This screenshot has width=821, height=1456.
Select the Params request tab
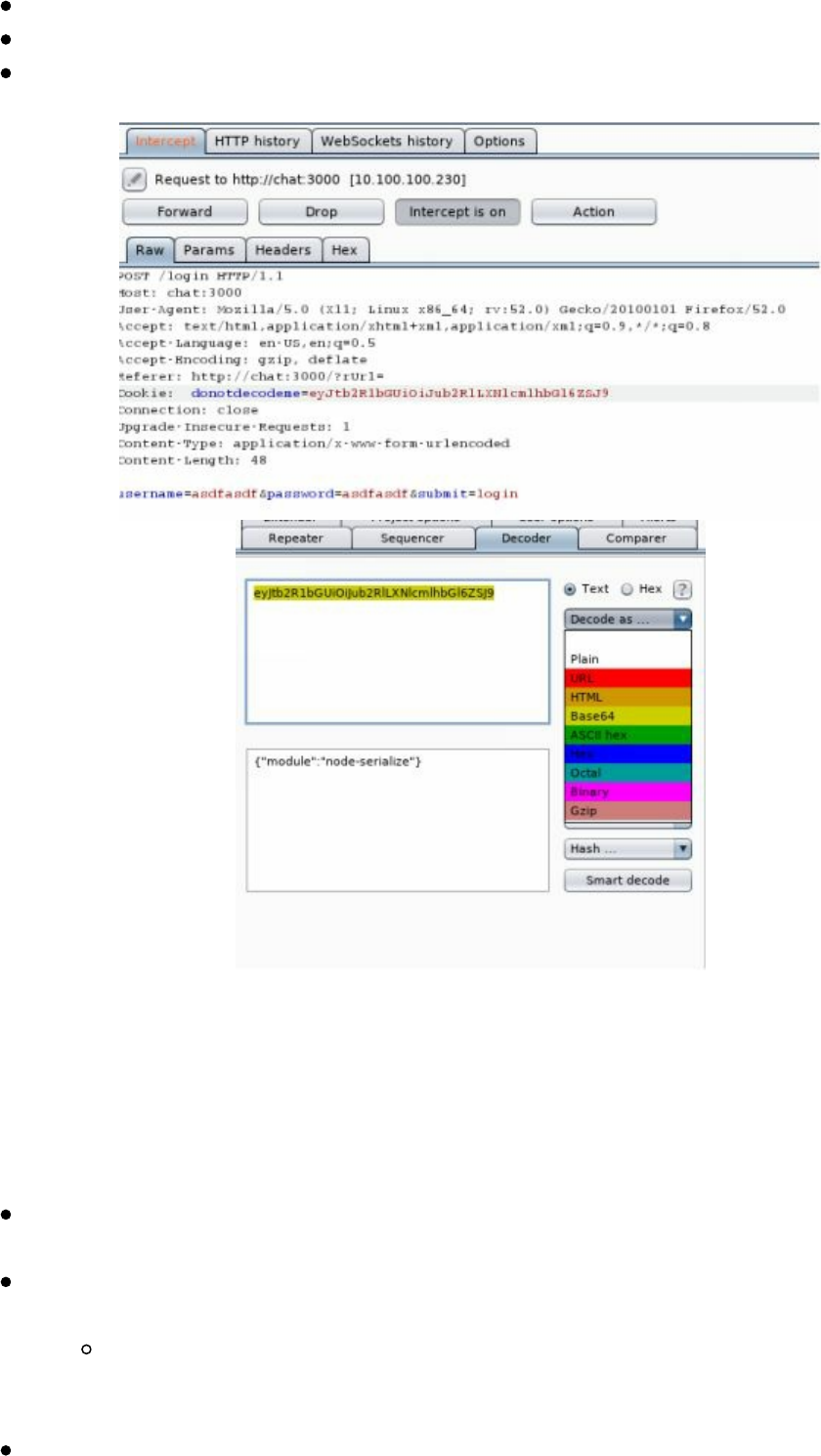pos(209,250)
